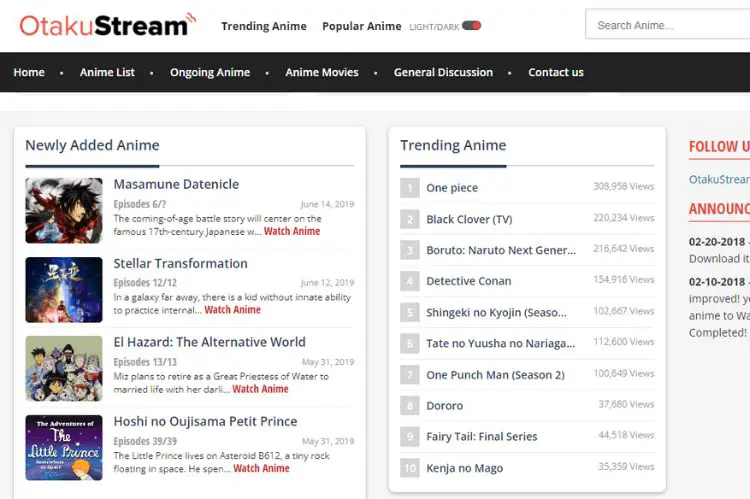This screenshot has height=499, width=750.
Task: Click the 220,234 Views count
Action: click(x=624, y=218)
